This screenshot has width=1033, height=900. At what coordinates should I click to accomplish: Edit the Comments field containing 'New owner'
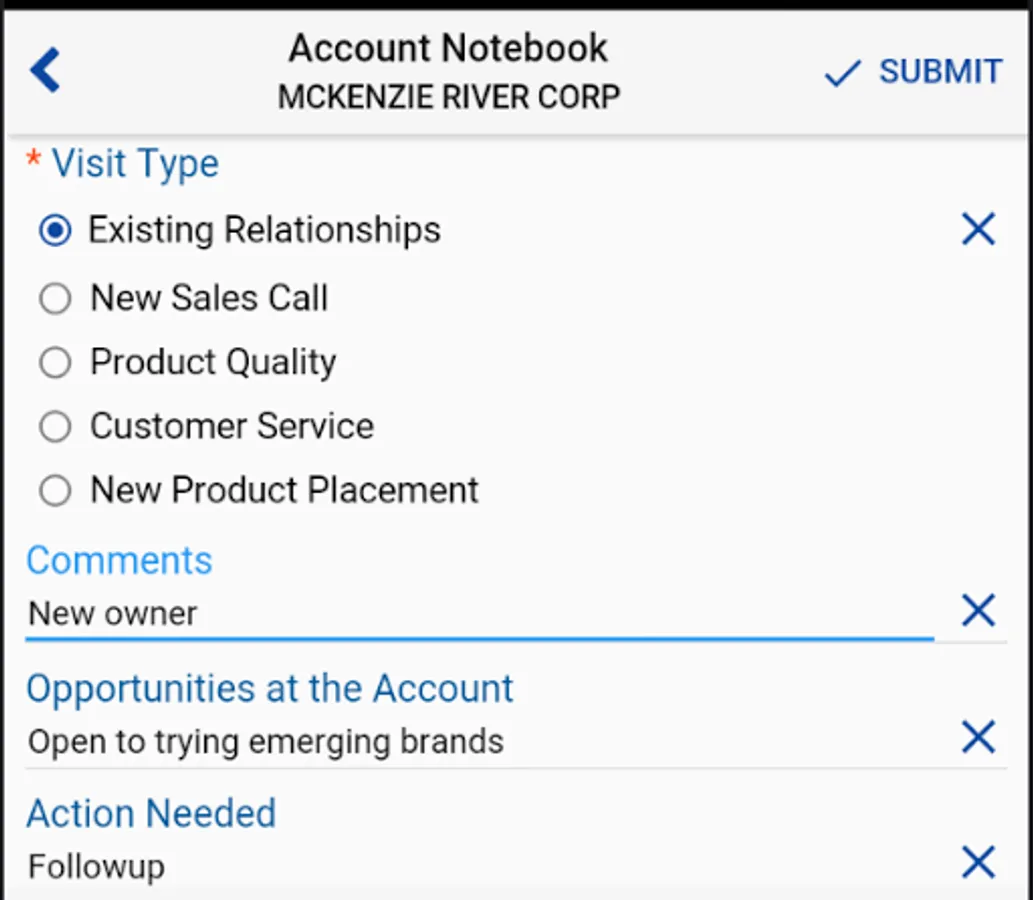pos(480,613)
